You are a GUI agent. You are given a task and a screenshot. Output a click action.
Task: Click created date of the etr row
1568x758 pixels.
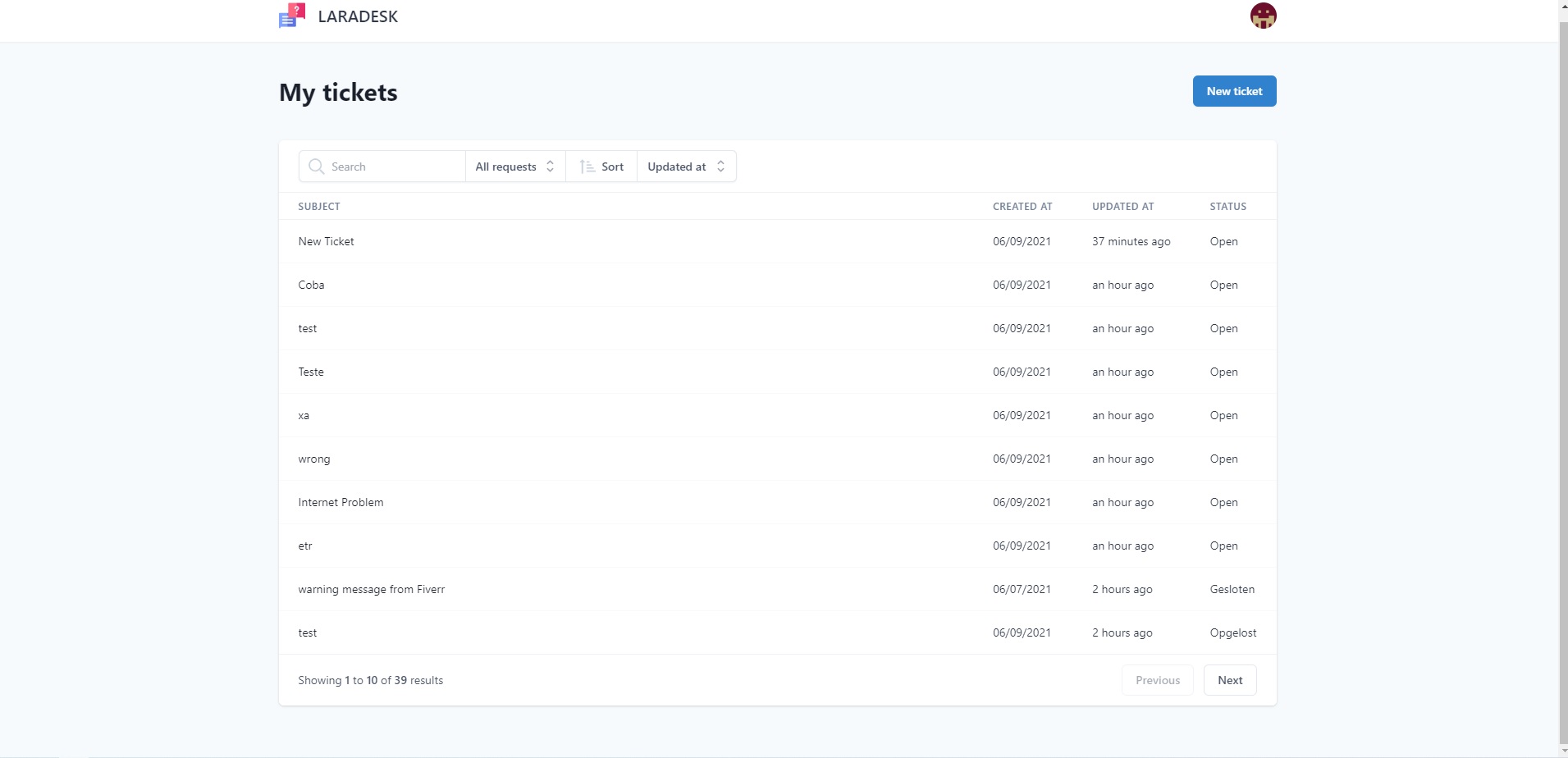click(1022, 546)
